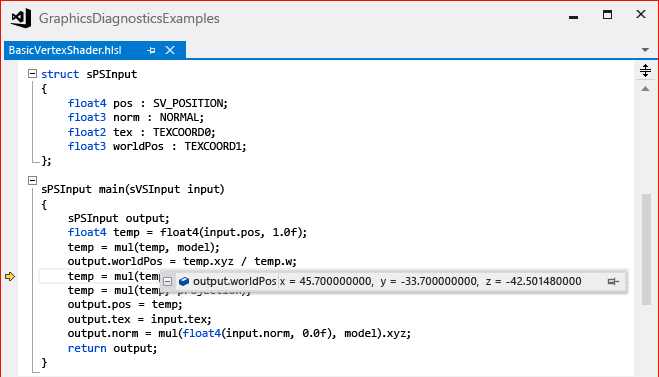Click the editor split-view handle icon
The width and height of the screenshot is (659, 377).
pyautogui.click(x=645, y=70)
